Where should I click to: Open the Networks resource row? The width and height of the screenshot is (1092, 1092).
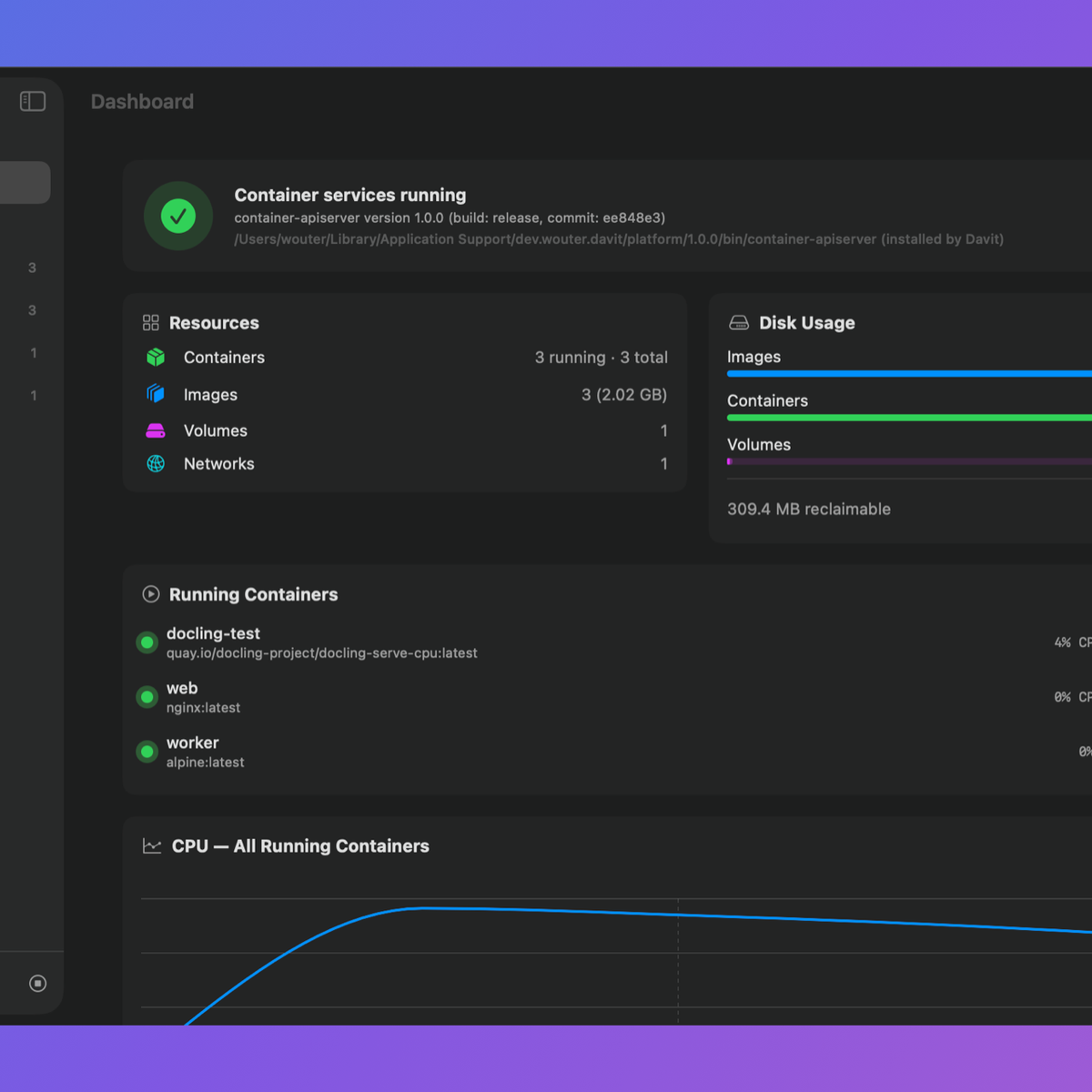(x=406, y=463)
